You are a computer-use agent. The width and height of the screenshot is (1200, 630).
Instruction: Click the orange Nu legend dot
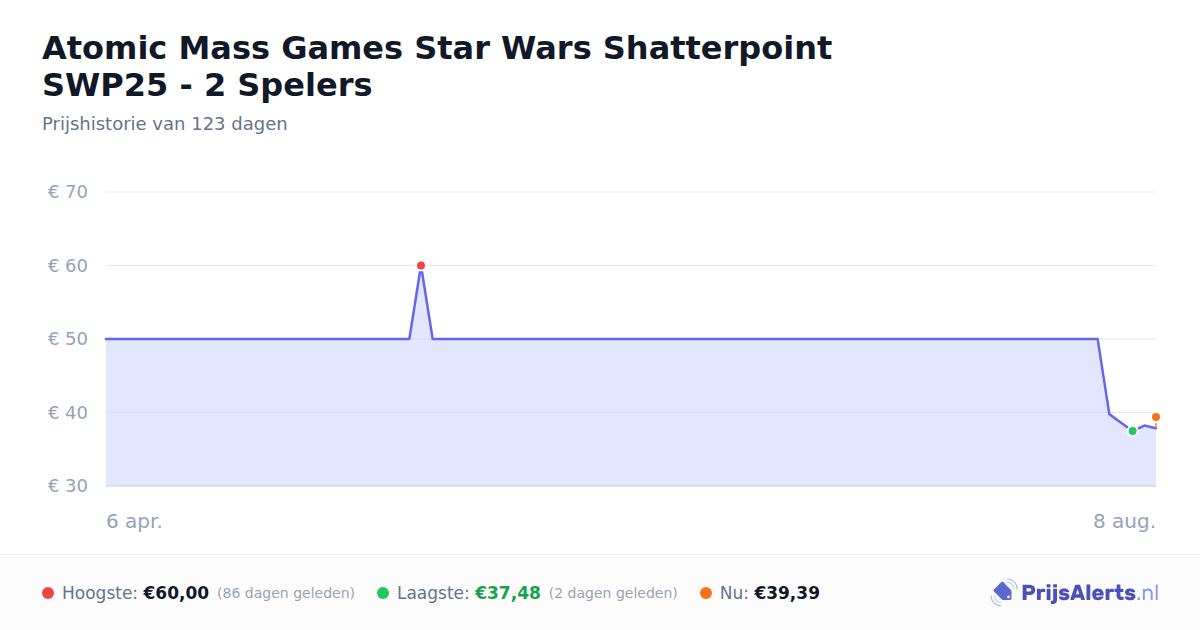tap(706, 593)
